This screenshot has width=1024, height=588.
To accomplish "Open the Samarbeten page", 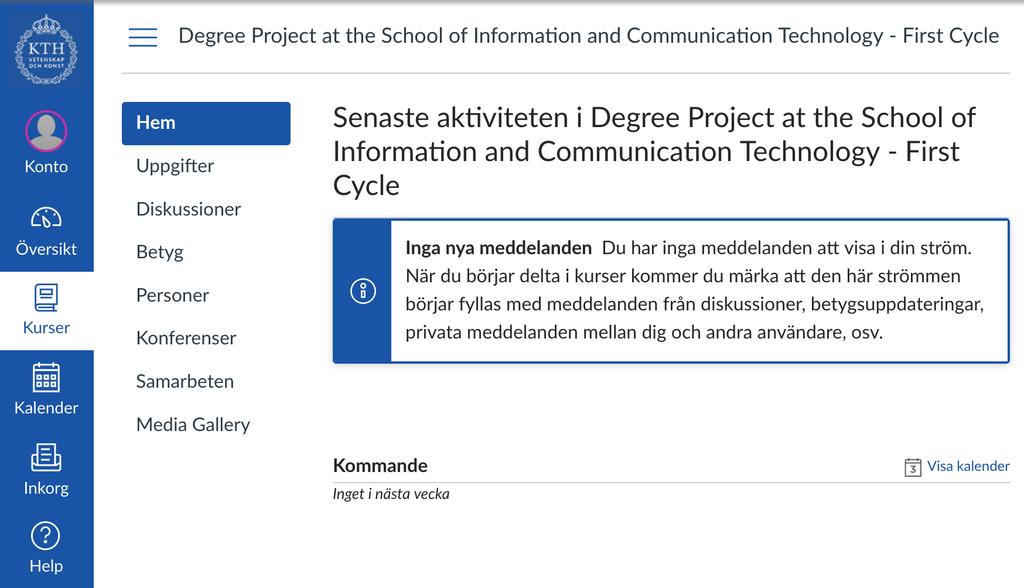I will 185,382.
